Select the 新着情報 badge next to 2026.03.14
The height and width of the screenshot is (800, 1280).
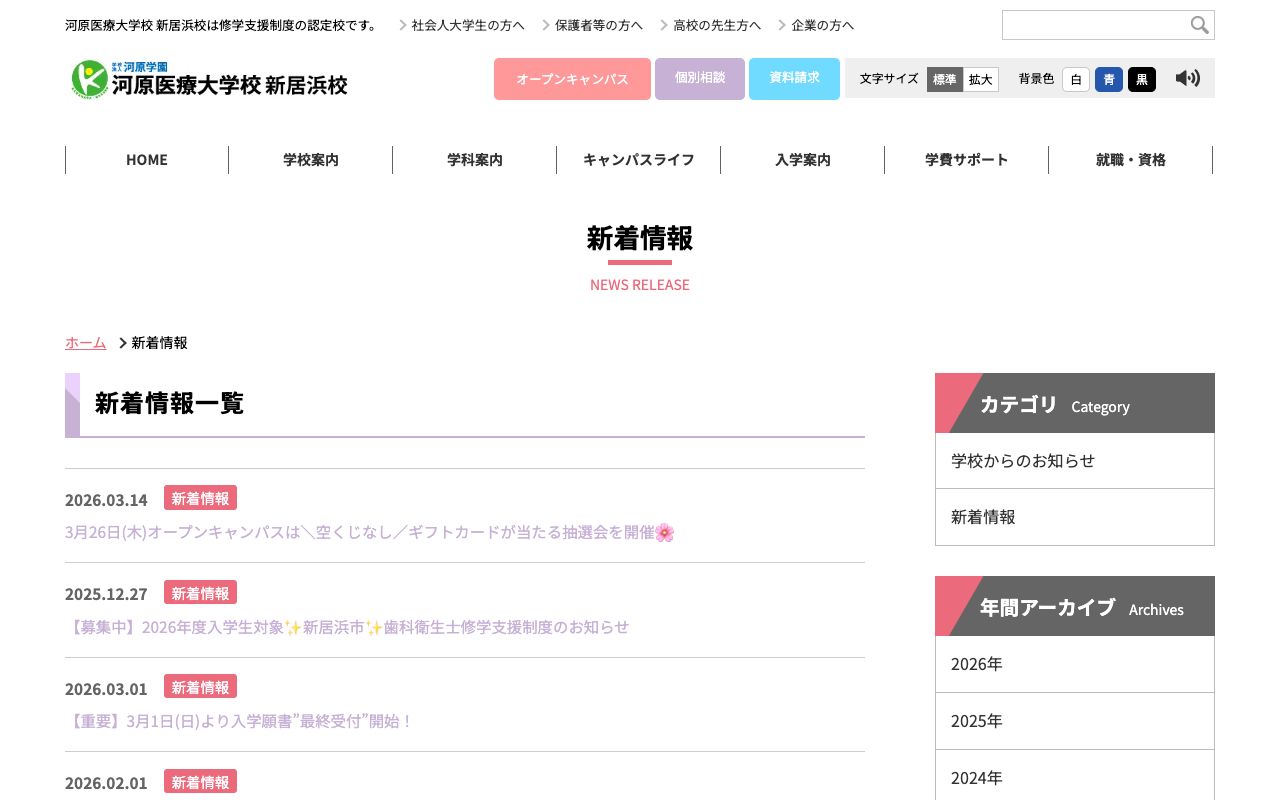(x=200, y=497)
